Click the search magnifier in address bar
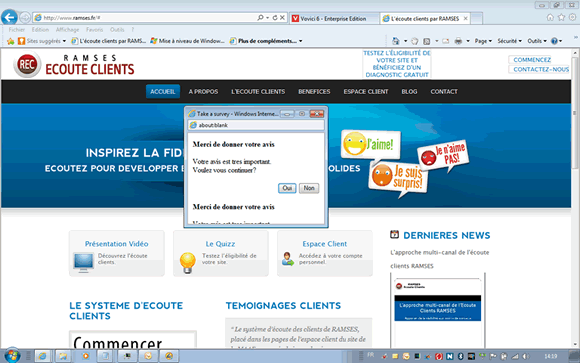This screenshot has height=363, width=580. (260, 18)
